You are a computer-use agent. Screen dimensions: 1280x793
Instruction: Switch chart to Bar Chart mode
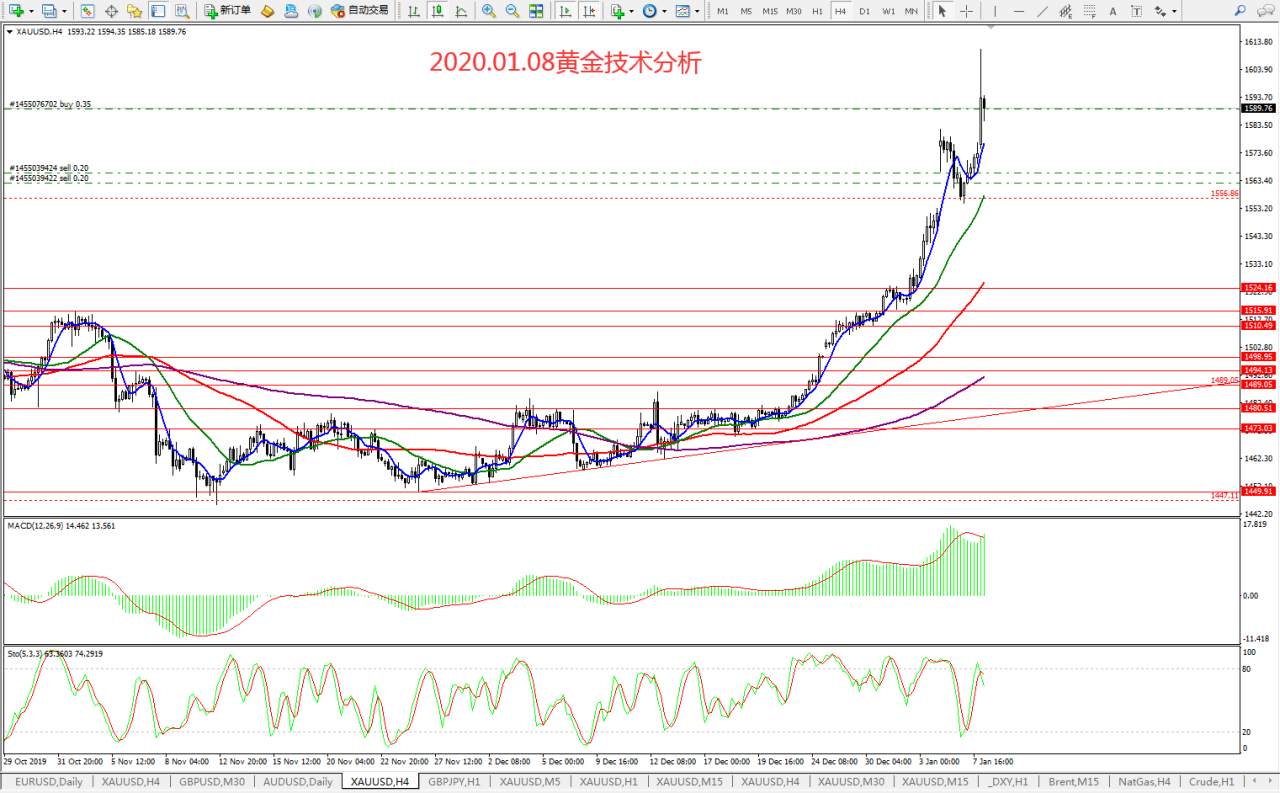414,10
